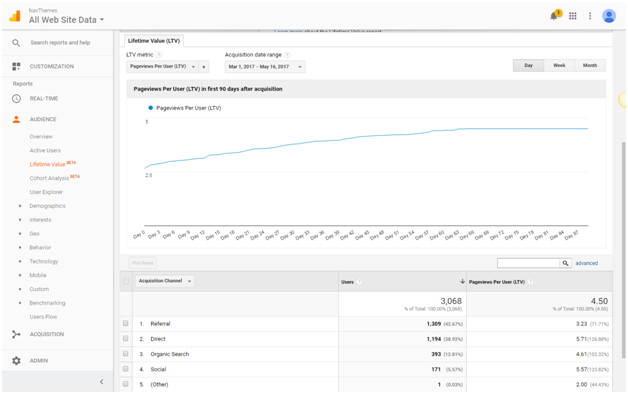Click the page vertical scrollbar

[623, 249]
